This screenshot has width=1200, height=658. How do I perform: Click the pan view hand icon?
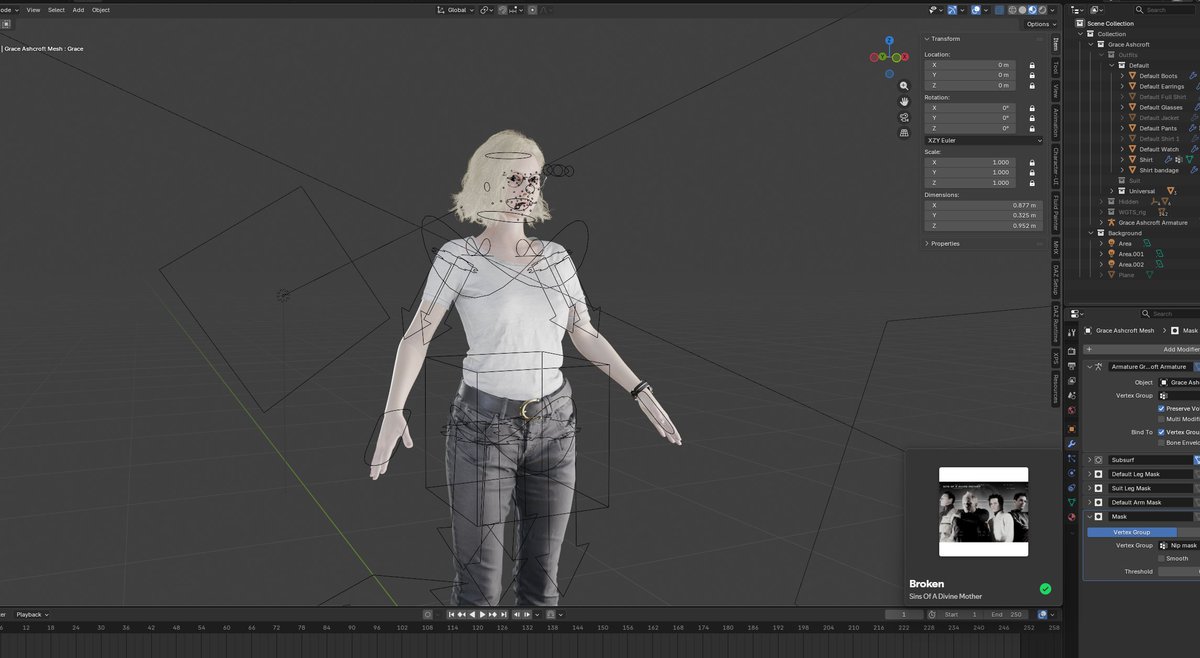(904, 101)
